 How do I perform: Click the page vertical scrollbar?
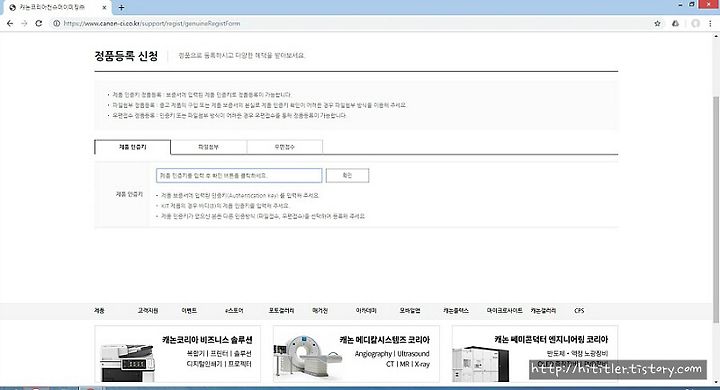pos(716,209)
